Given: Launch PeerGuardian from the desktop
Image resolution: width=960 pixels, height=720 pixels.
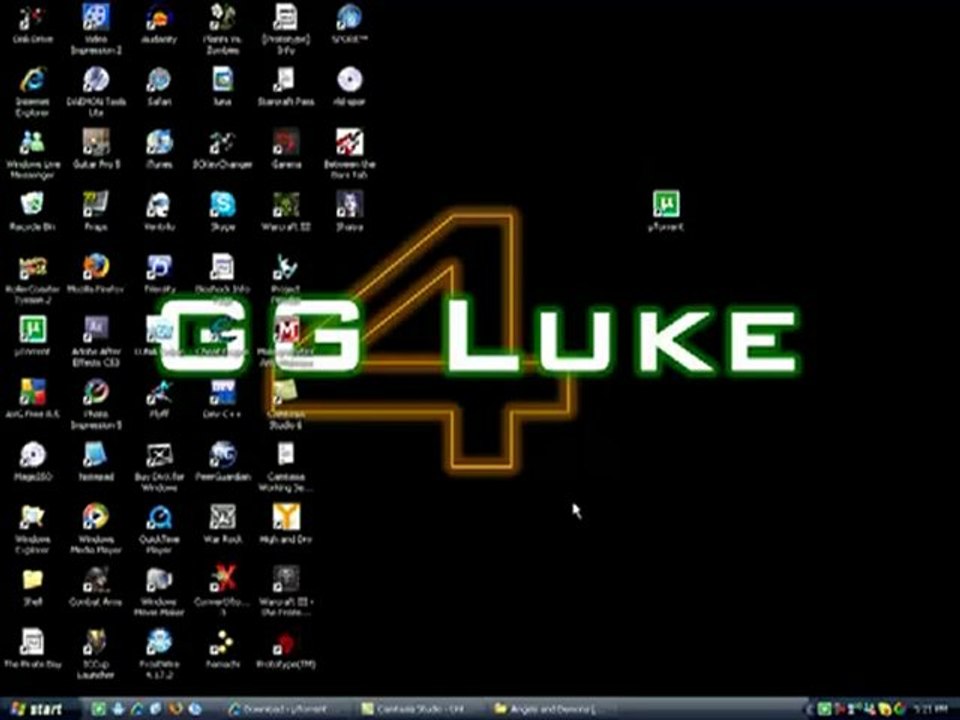Looking at the screenshot, I should pyautogui.click(x=222, y=462).
